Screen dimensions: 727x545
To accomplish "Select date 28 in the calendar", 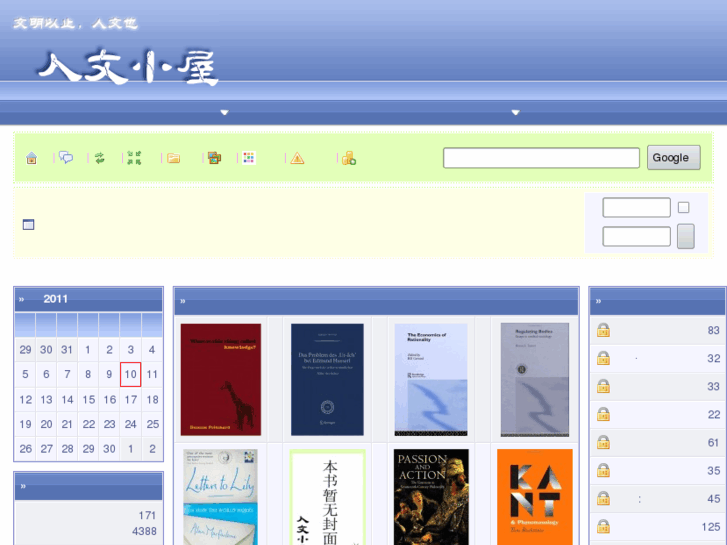I will click(x=67, y=449).
